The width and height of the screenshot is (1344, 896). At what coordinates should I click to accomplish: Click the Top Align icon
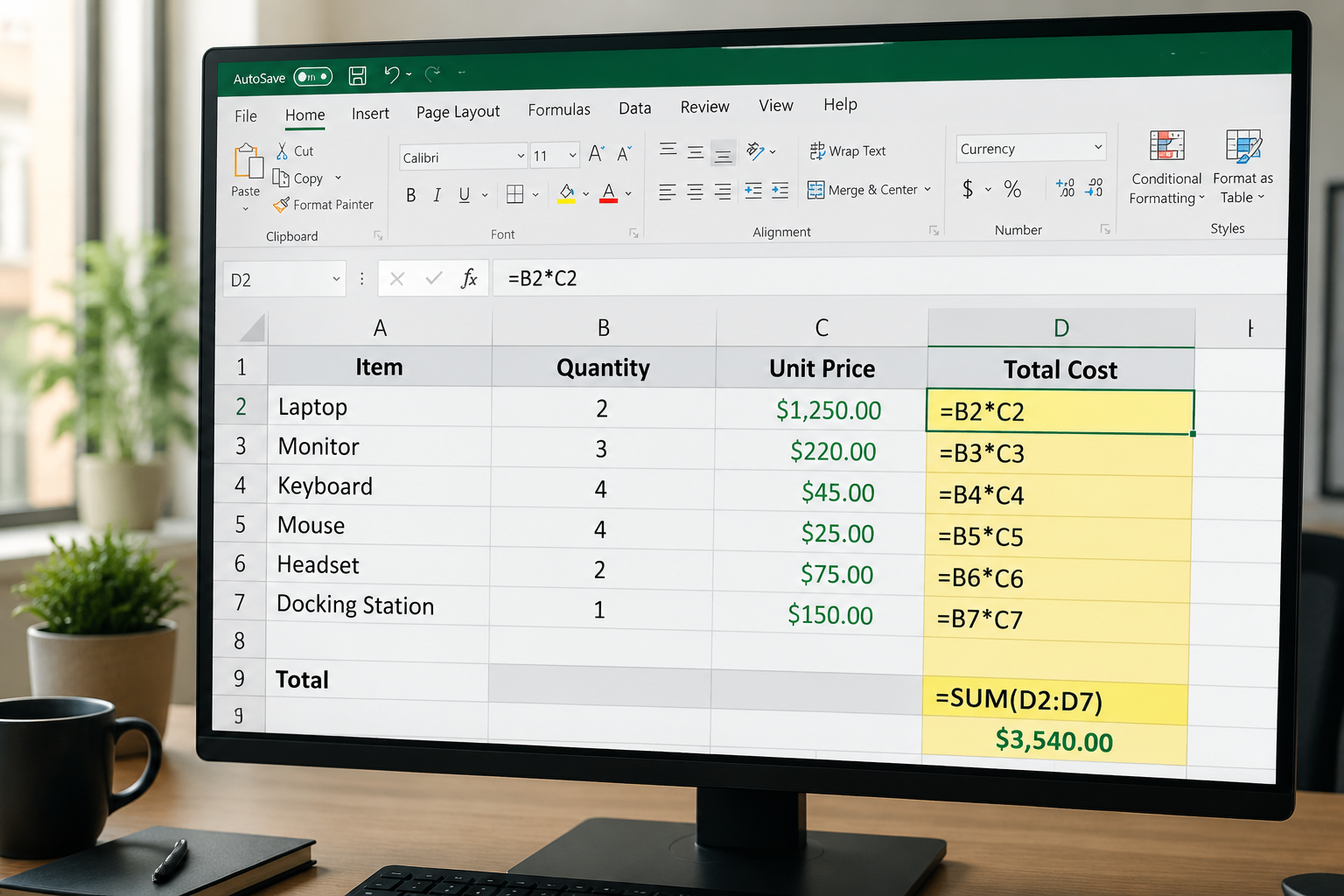[668, 150]
